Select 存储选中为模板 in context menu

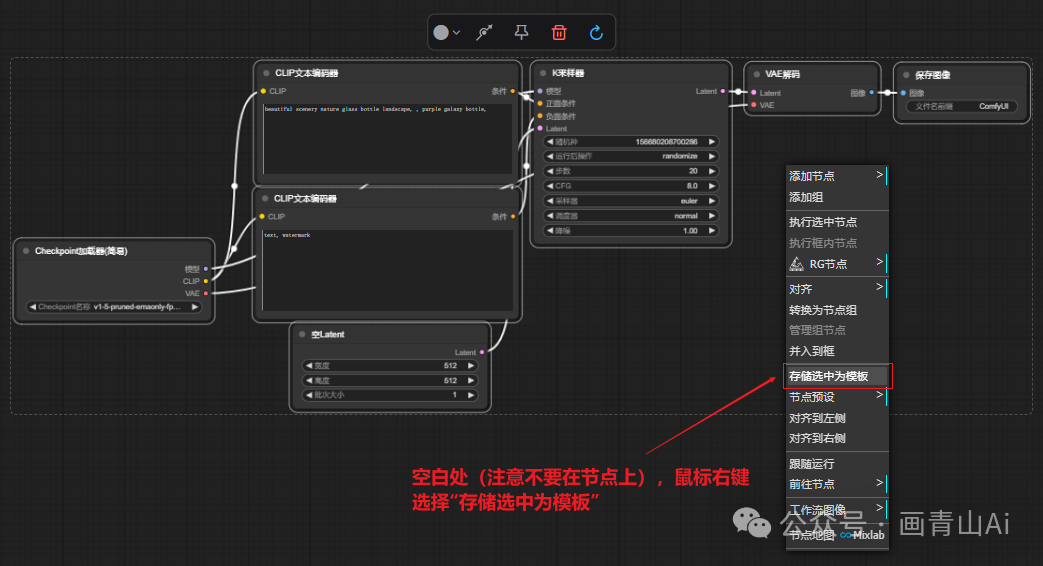(x=837, y=376)
